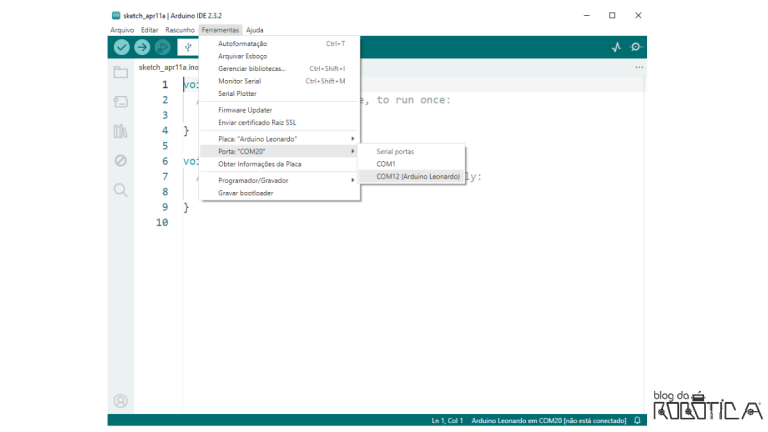Screen dimensions: 768x432
Task: Open the Library Manager books icon
Action: click(x=121, y=131)
